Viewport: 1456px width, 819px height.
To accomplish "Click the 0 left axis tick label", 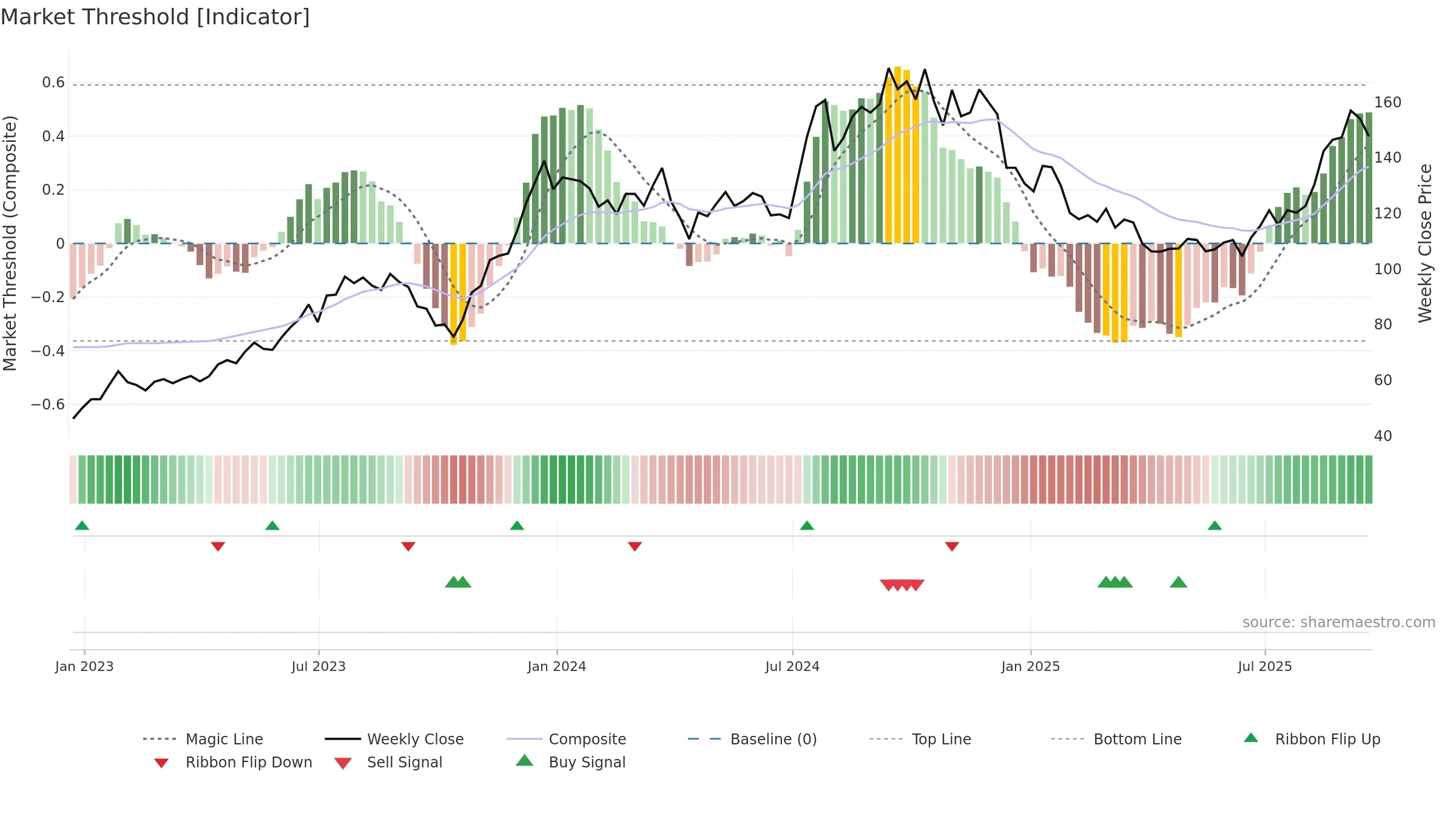I will point(60,243).
